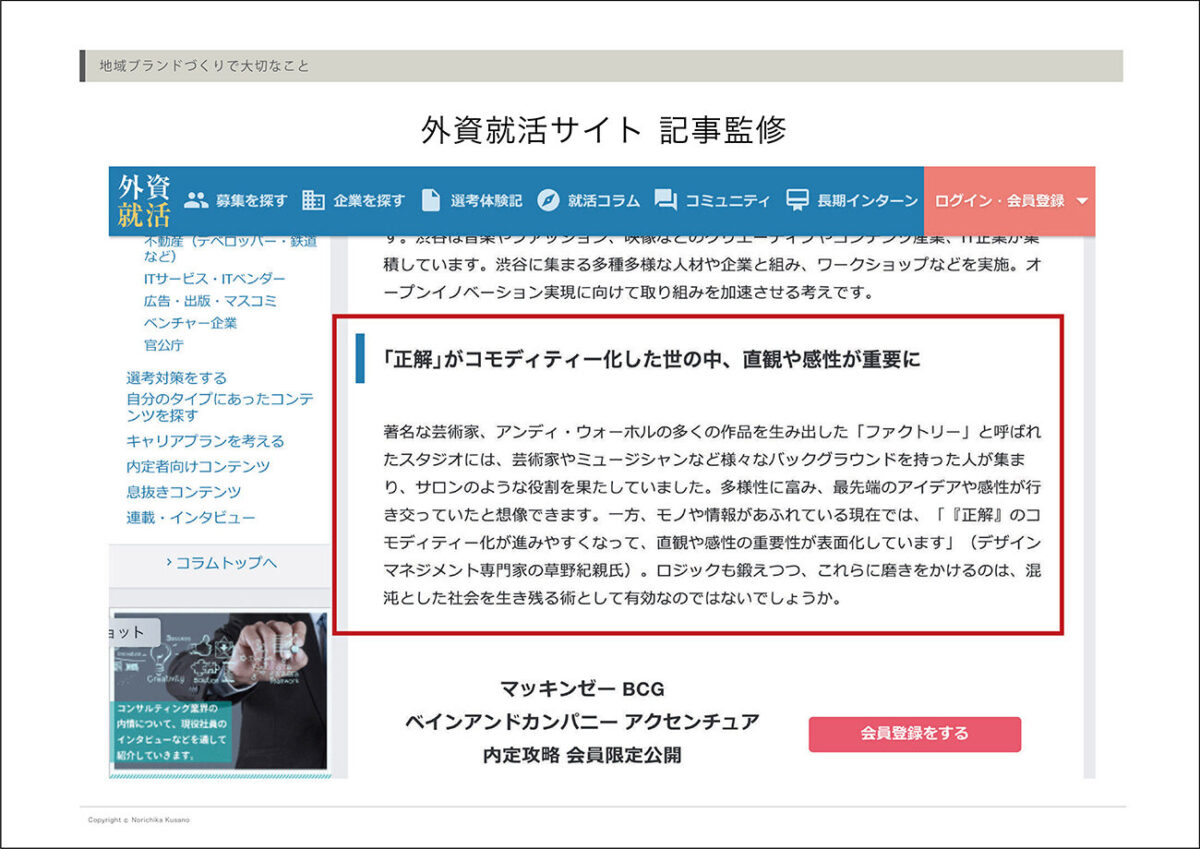The image size is (1200, 849).
Task: Click the people icon beside 募集を探す
Action: [x=197, y=200]
